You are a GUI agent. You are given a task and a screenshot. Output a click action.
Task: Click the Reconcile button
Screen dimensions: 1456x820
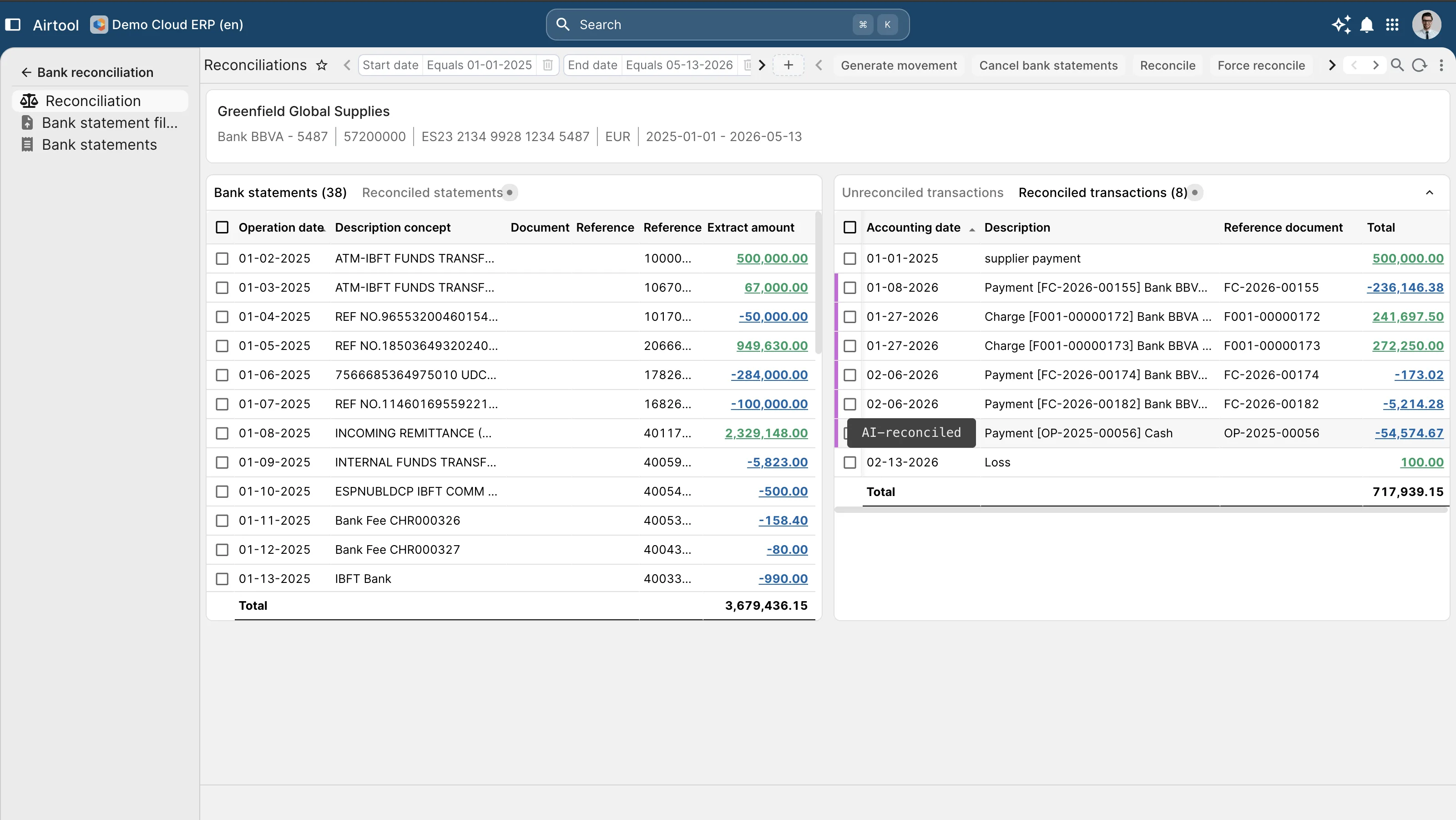[1168, 65]
